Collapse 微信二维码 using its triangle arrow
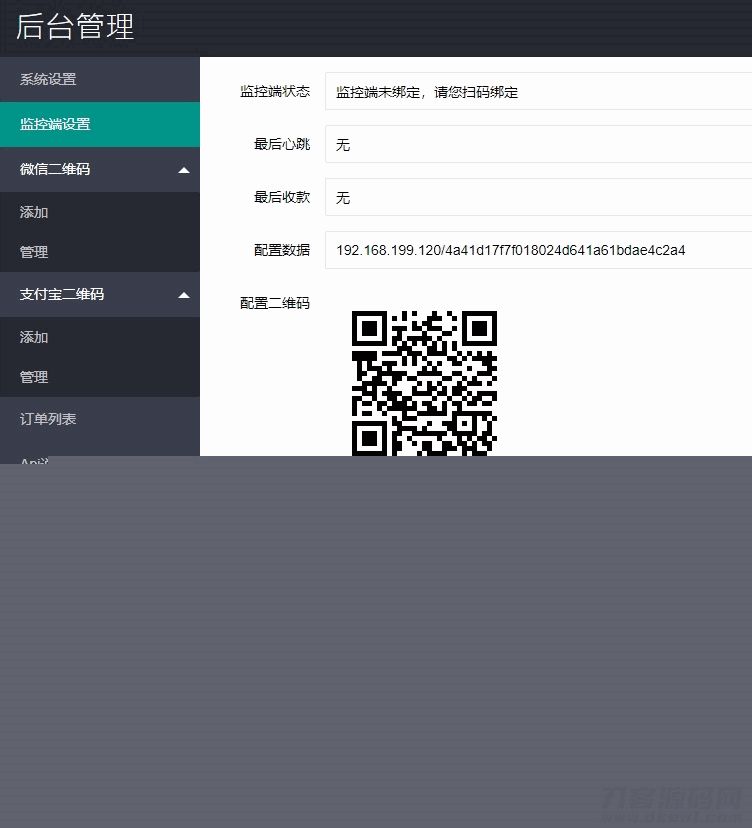Image resolution: width=752 pixels, height=828 pixels. [x=183, y=170]
